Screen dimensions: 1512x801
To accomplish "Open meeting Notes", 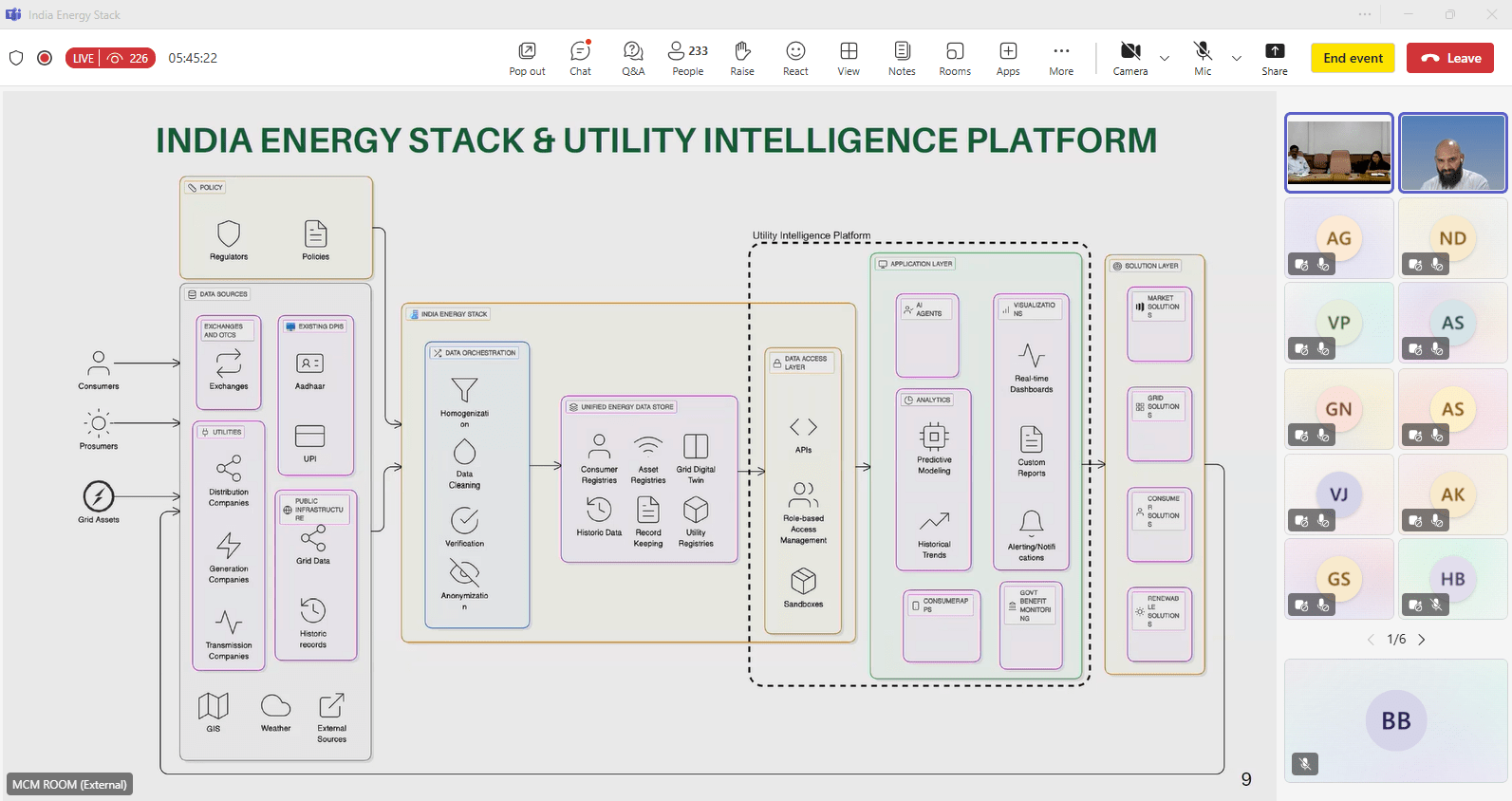I will [902, 58].
